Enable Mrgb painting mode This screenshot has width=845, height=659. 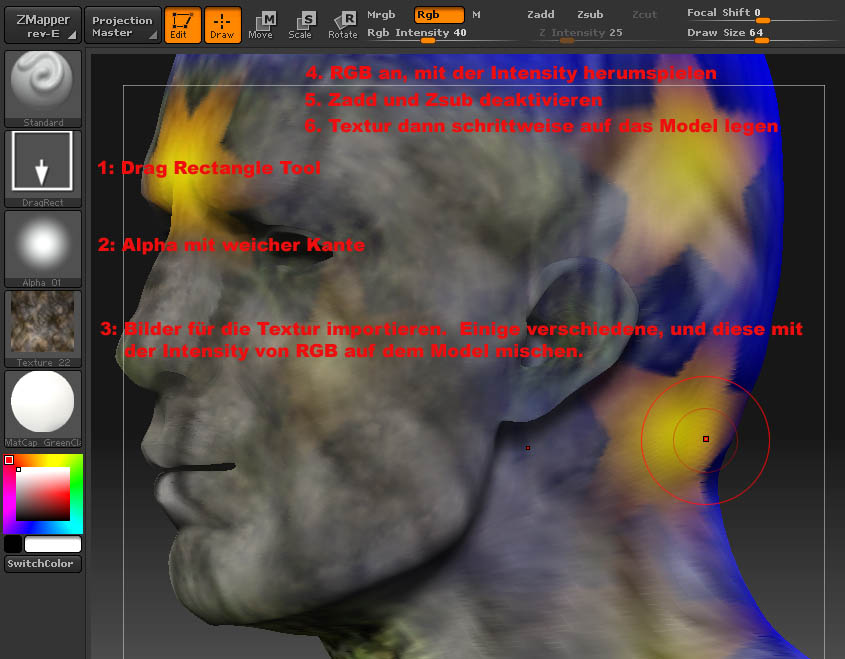click(381, 15)
